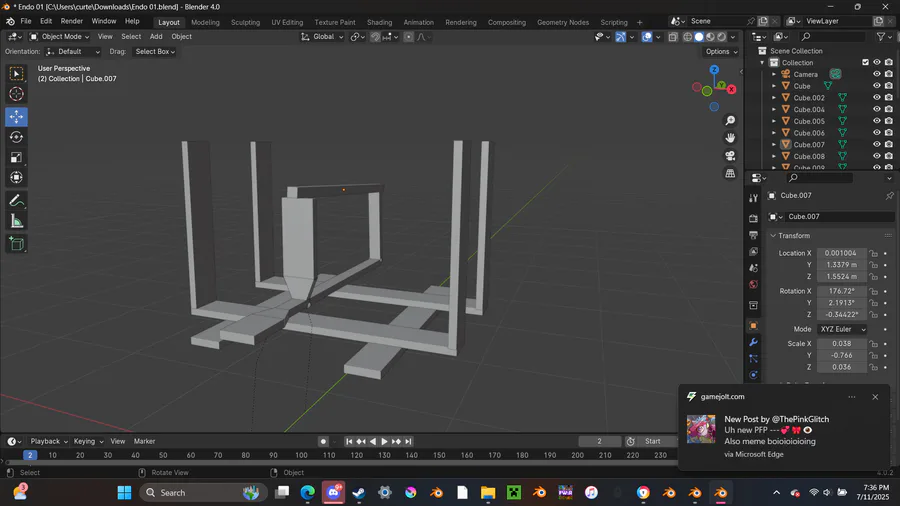
Task: Open the Windows Start menu
Action: point(124,492)
